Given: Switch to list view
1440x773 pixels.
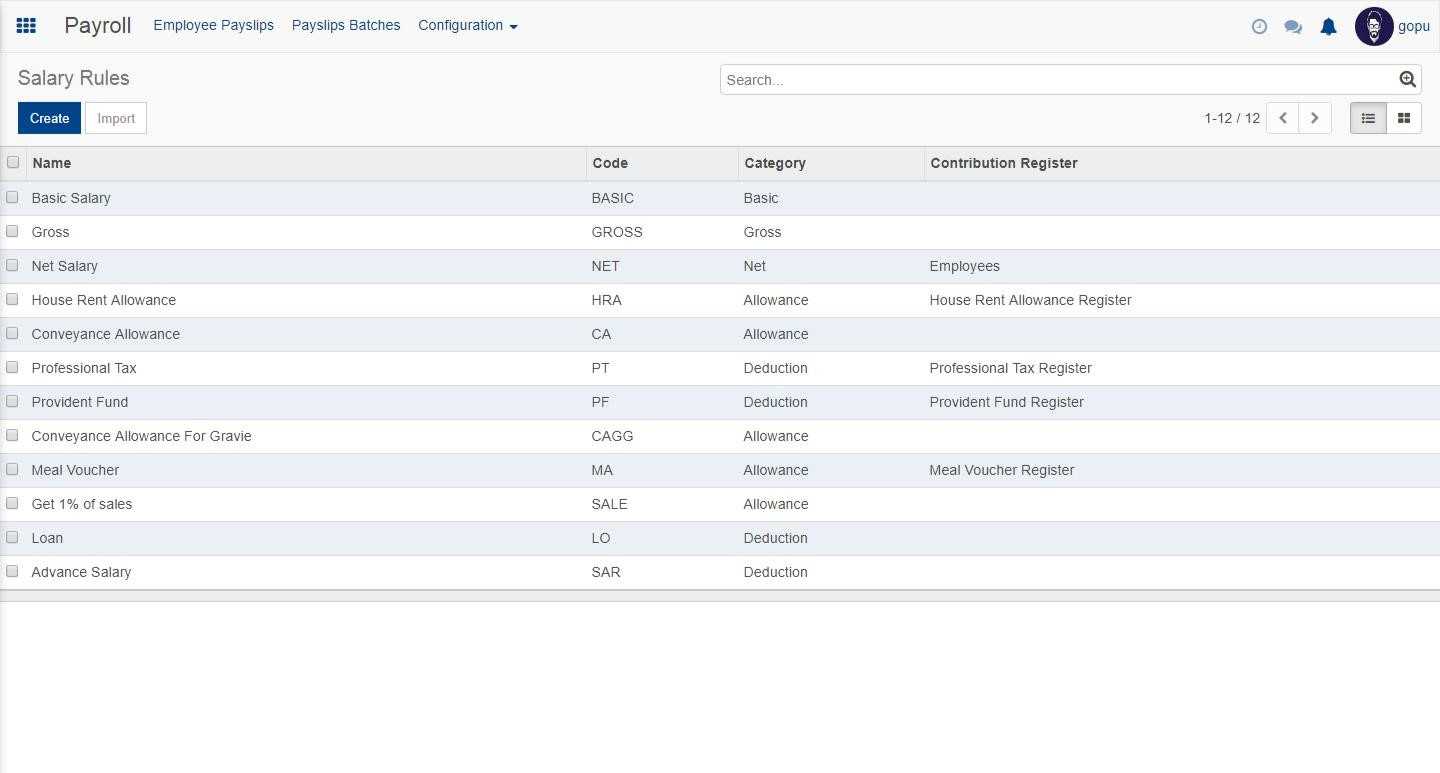Looking at the screenshot, I should point(1368,118).
